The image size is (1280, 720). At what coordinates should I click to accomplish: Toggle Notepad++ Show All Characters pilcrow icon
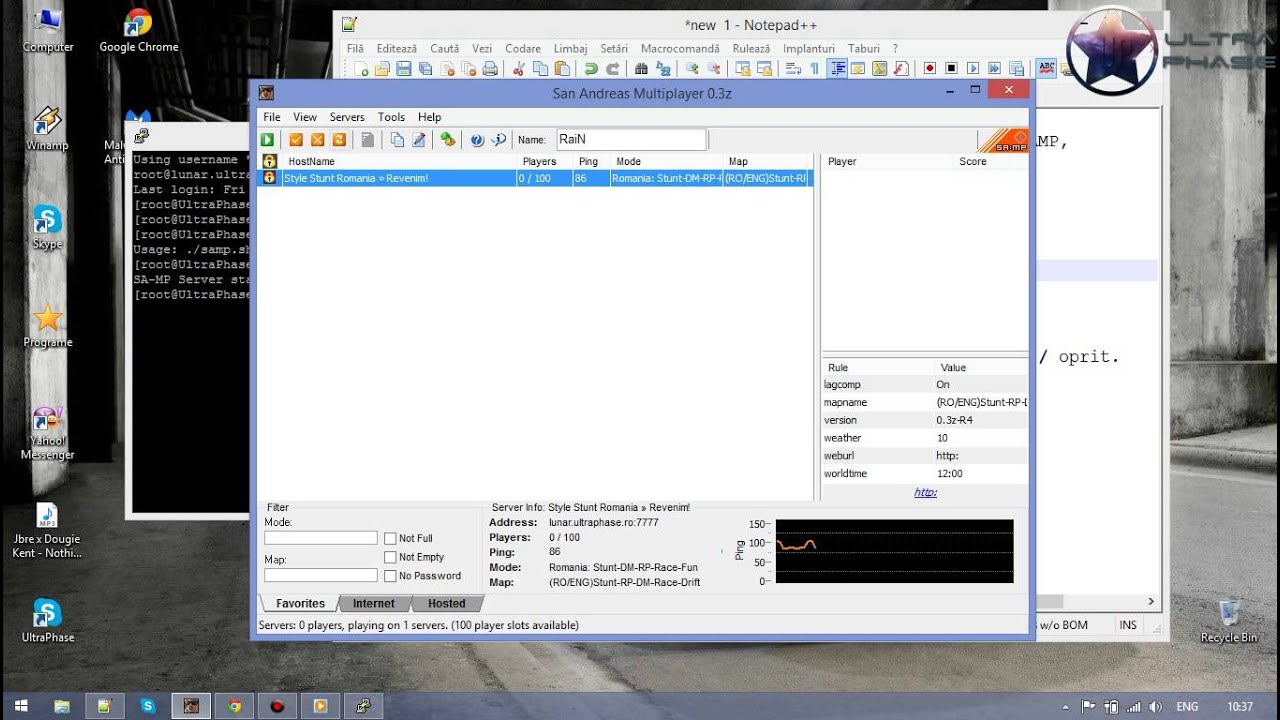814,69
